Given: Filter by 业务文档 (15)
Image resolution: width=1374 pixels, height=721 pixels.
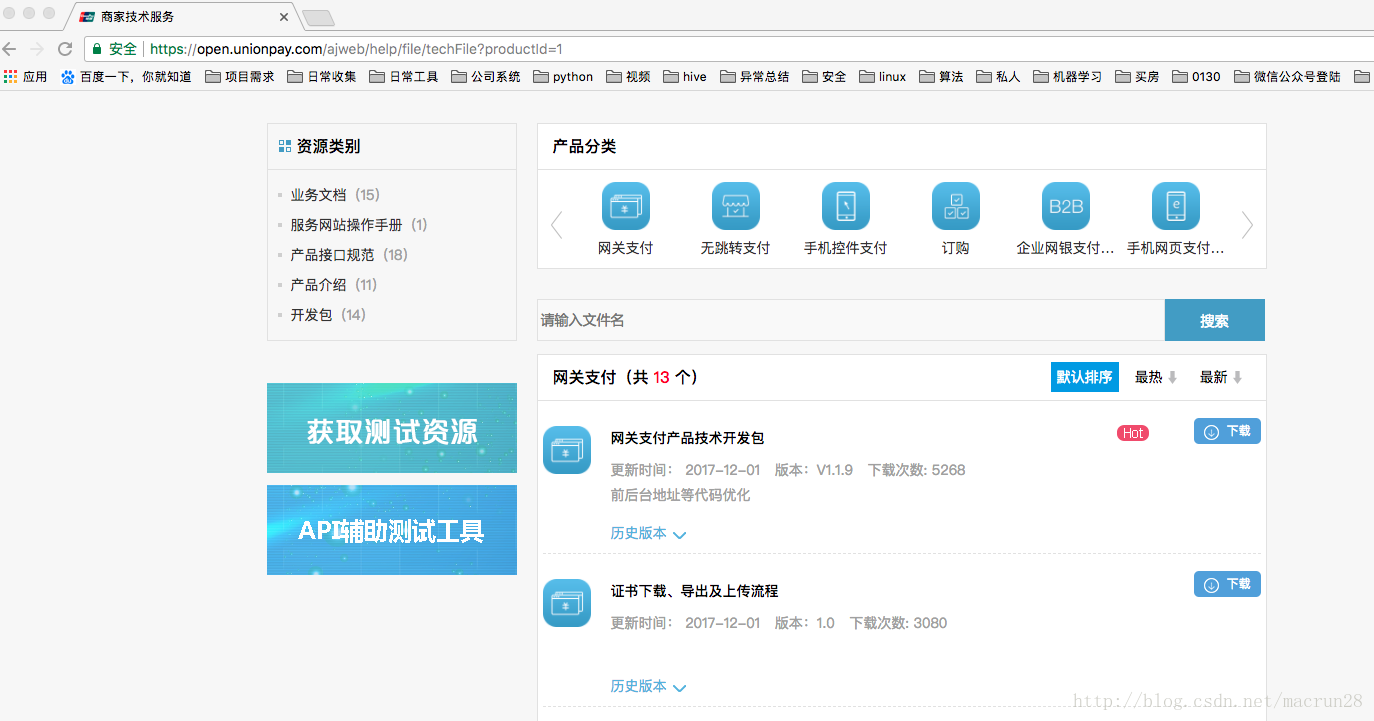Looking at the screenshot, I should point(335,195).
